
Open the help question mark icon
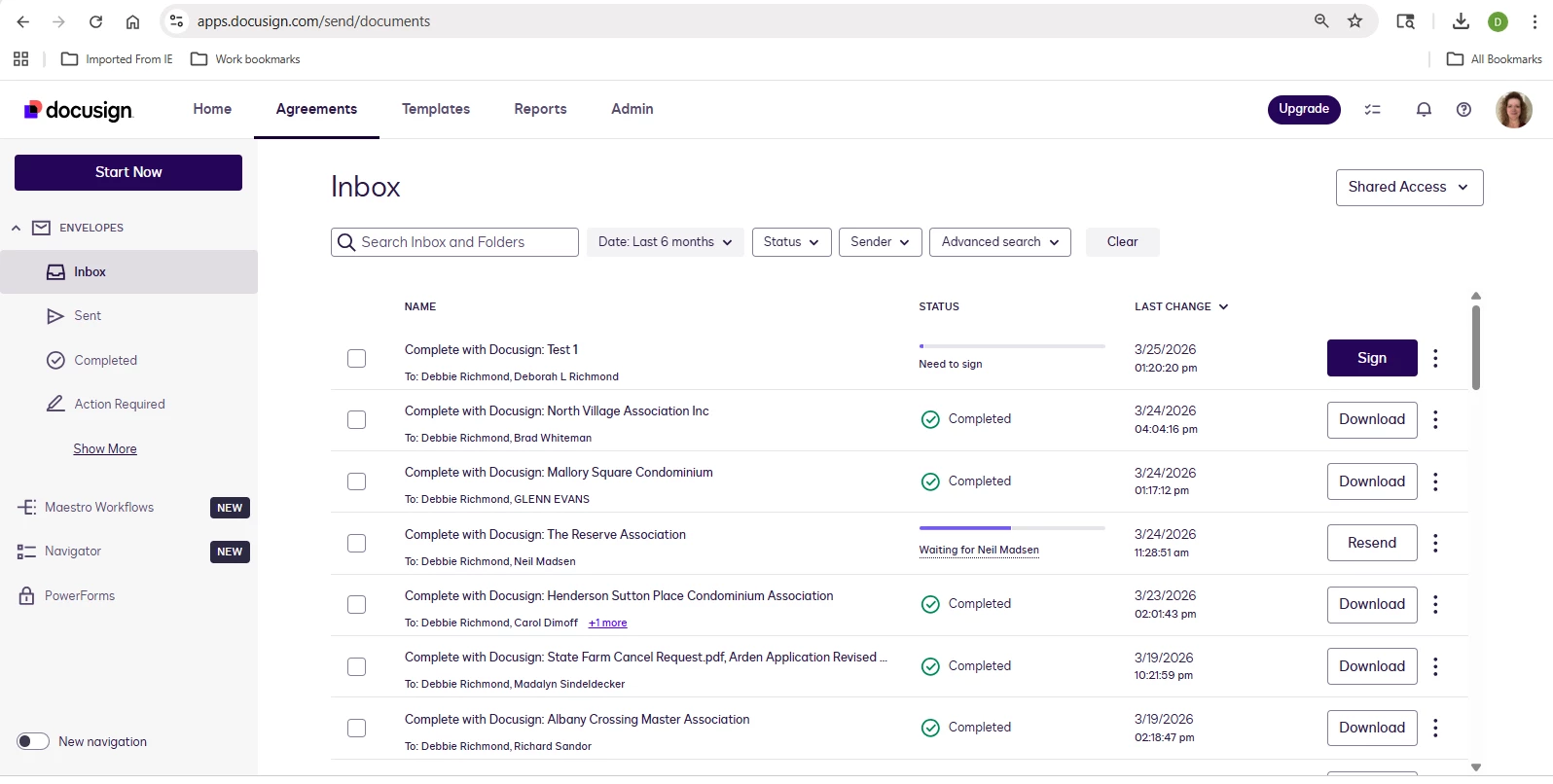point(1463,110)
